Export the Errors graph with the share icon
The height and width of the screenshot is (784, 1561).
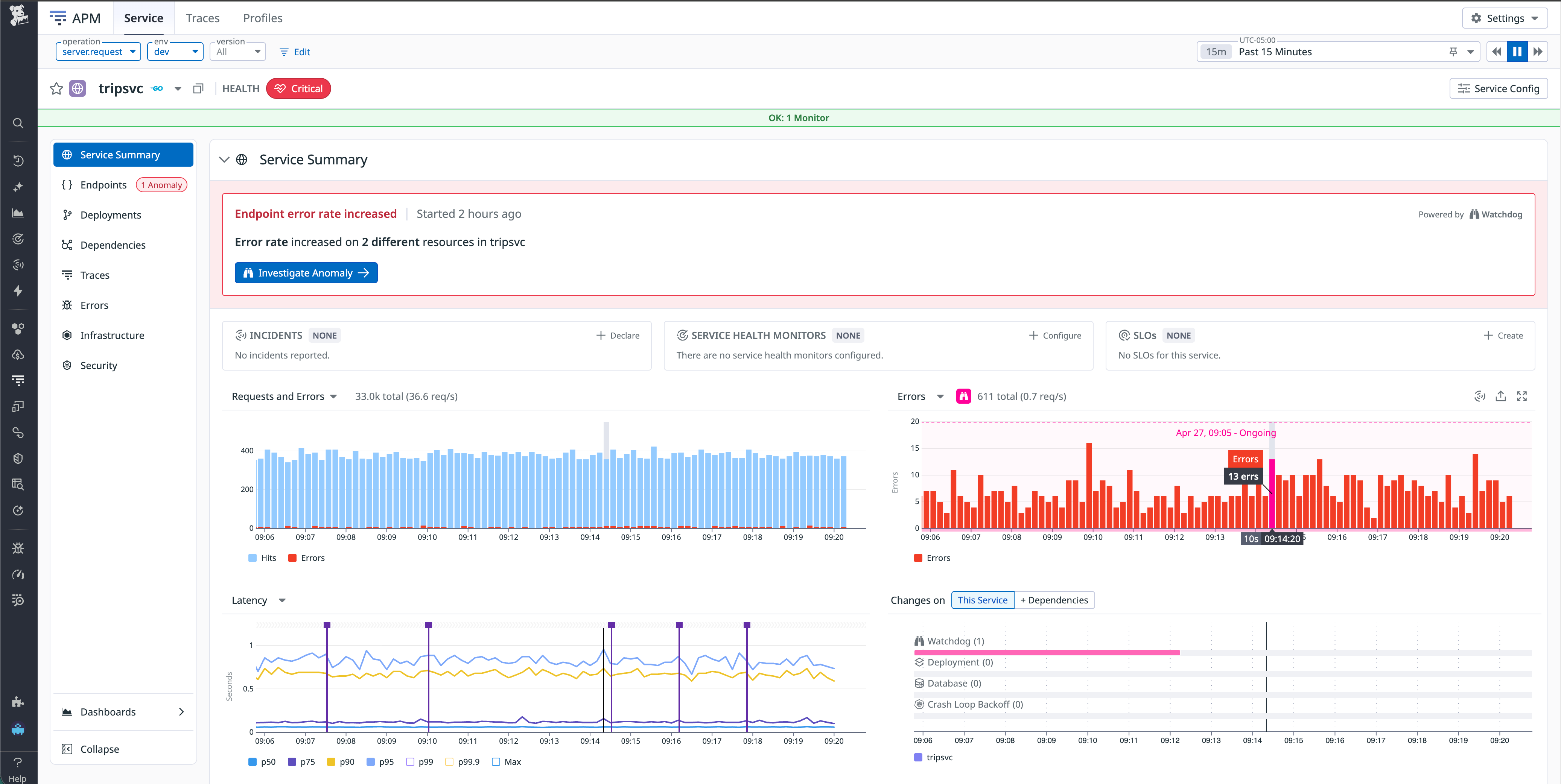point(1501,396)
